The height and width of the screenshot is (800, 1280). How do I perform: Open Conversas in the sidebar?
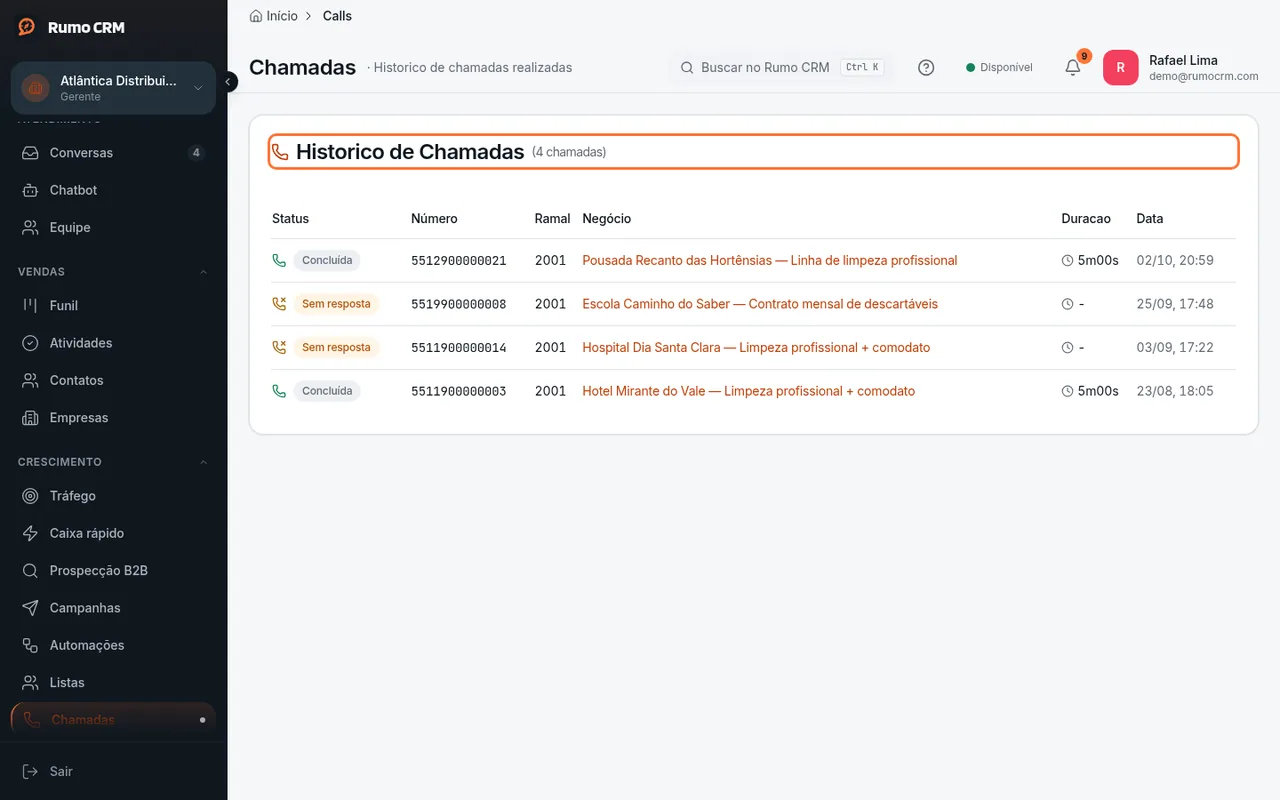[x=113, y=153]
